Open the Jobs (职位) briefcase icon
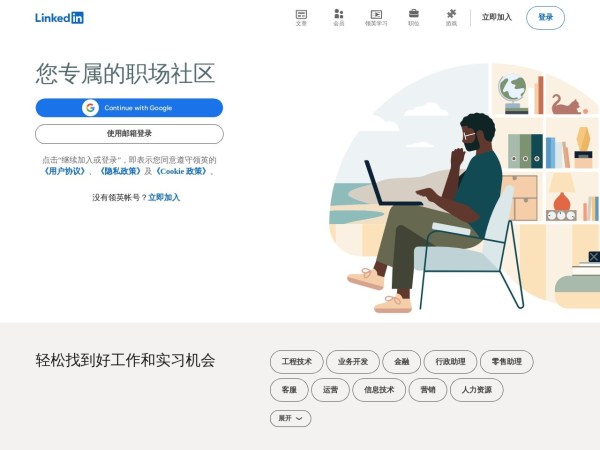This screenshot has height=450, width=600. 414,18
